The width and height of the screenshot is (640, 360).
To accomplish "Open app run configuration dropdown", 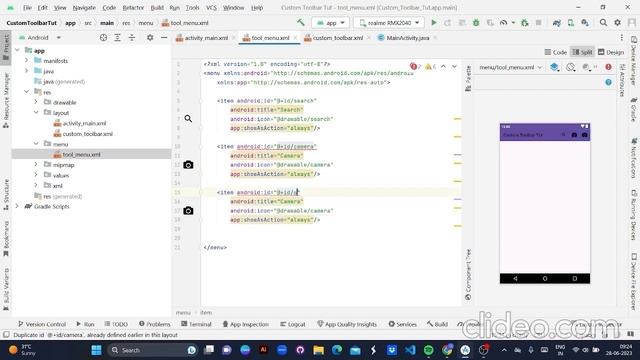I will tap(331, 23).
